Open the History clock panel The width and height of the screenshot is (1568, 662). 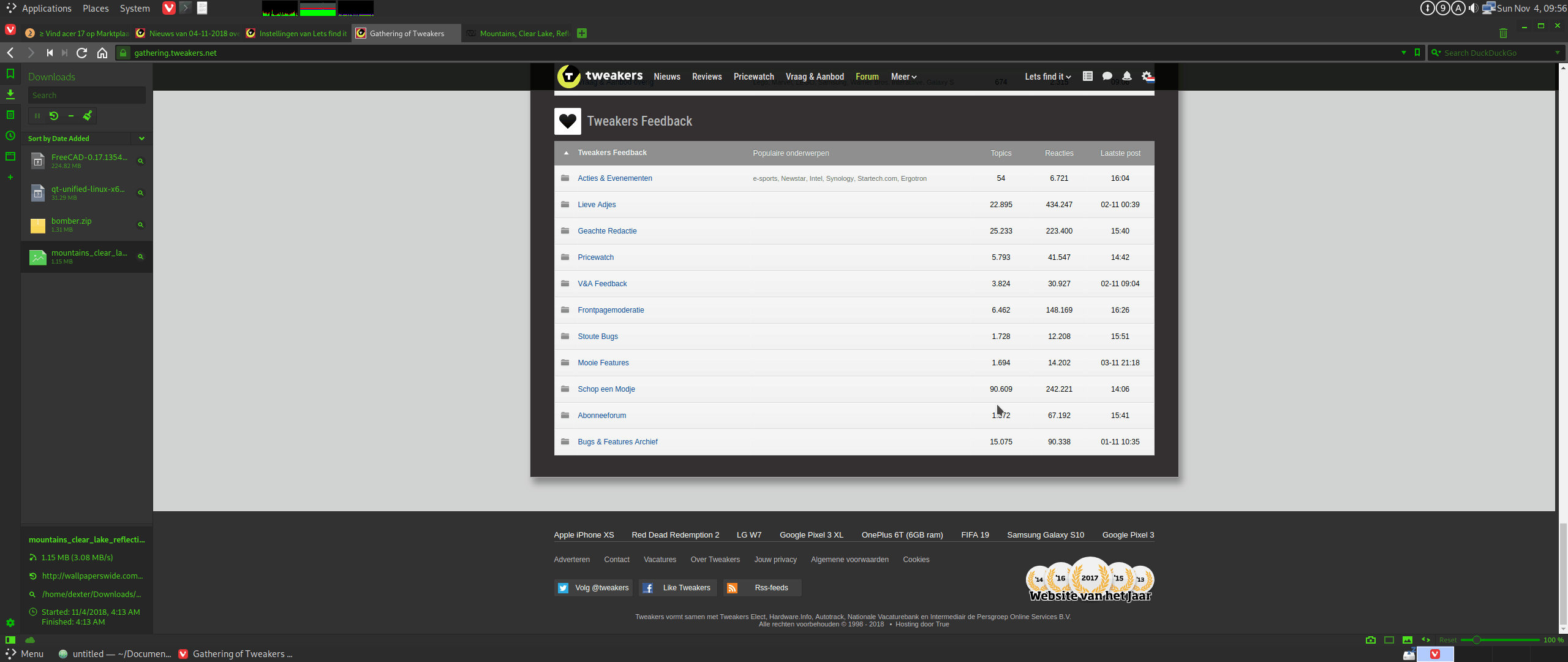pos(10,136)
